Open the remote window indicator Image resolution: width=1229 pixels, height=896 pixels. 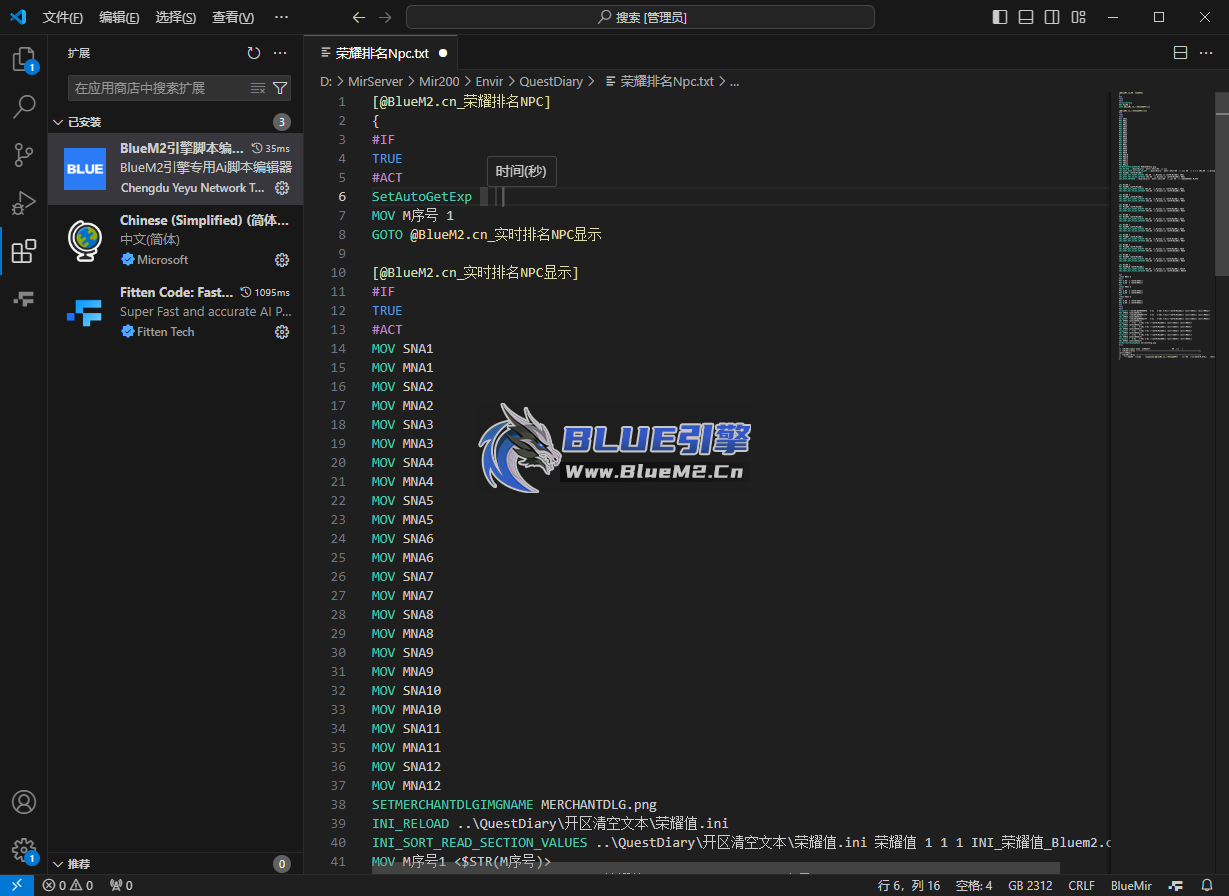[17, 885]
